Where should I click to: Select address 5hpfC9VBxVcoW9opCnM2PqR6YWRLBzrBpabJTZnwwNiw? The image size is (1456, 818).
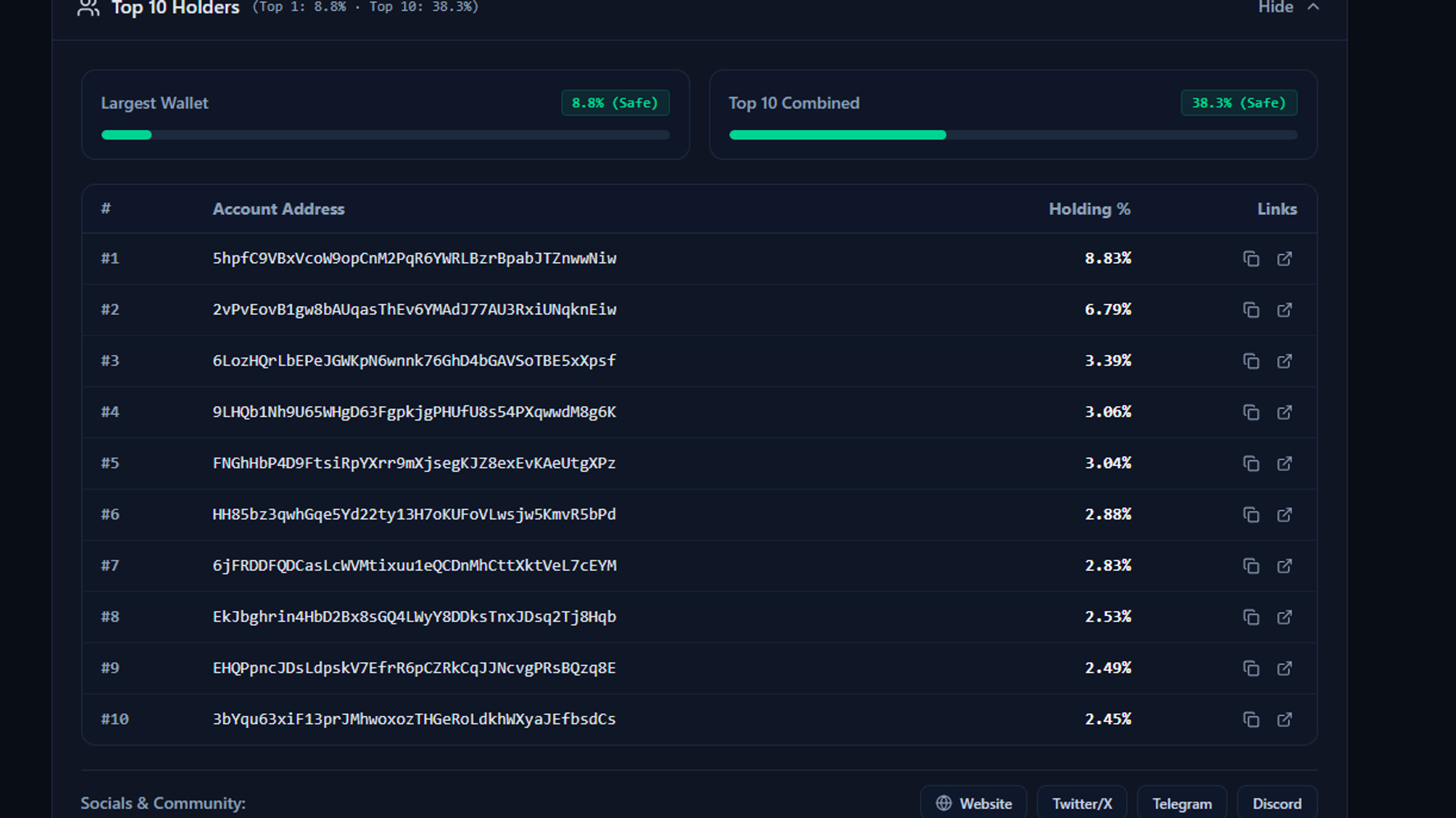coord(415,259)
